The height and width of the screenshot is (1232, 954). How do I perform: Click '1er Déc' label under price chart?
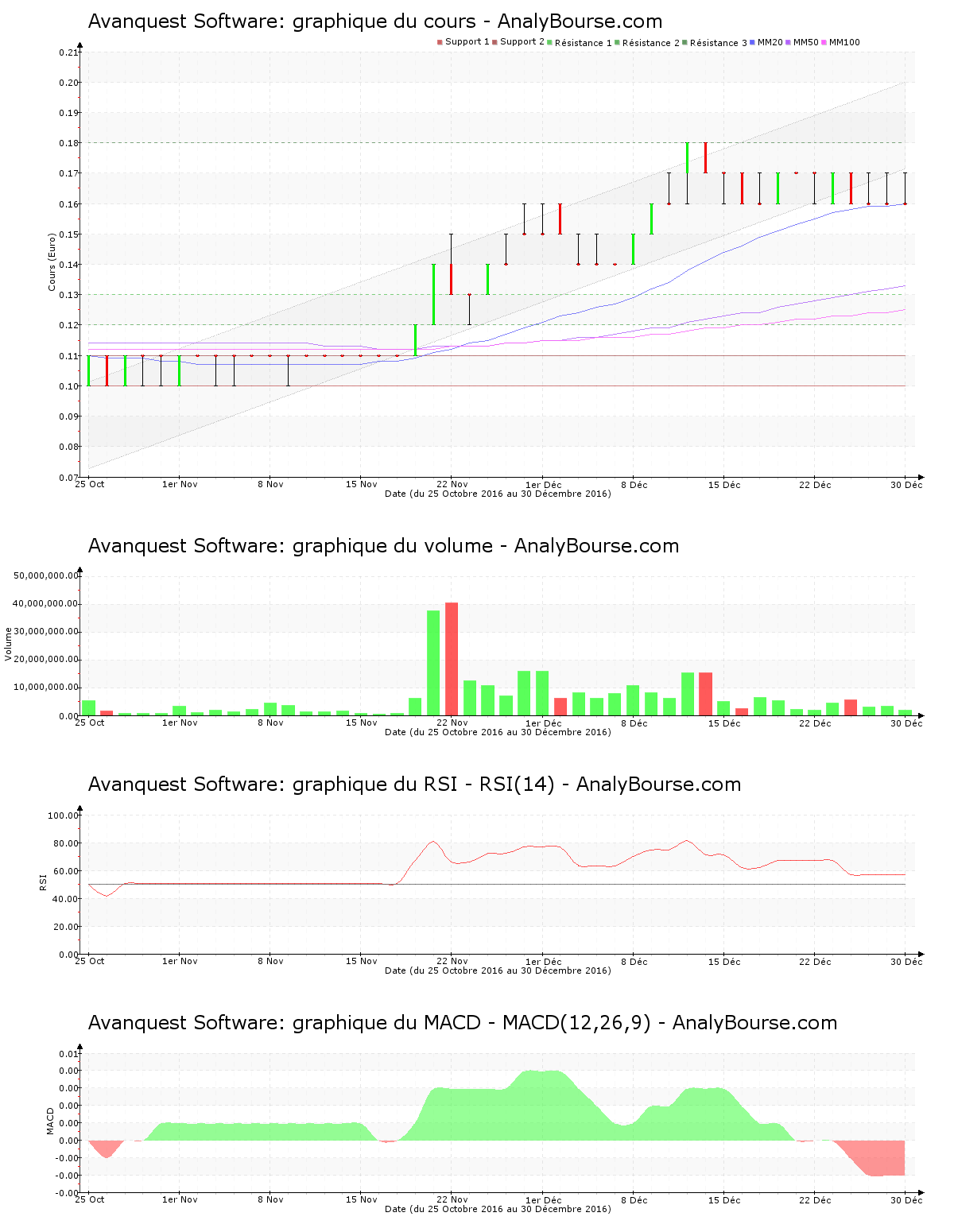pos(544,485)
